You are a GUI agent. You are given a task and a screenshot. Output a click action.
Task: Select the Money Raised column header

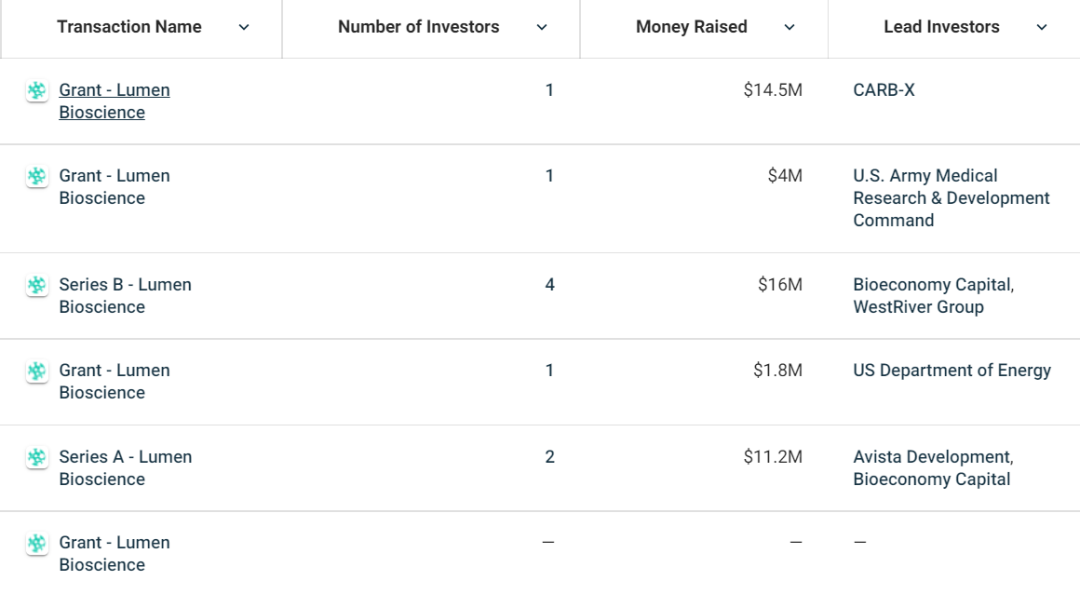pyautogui.click(x=692, y=27)
